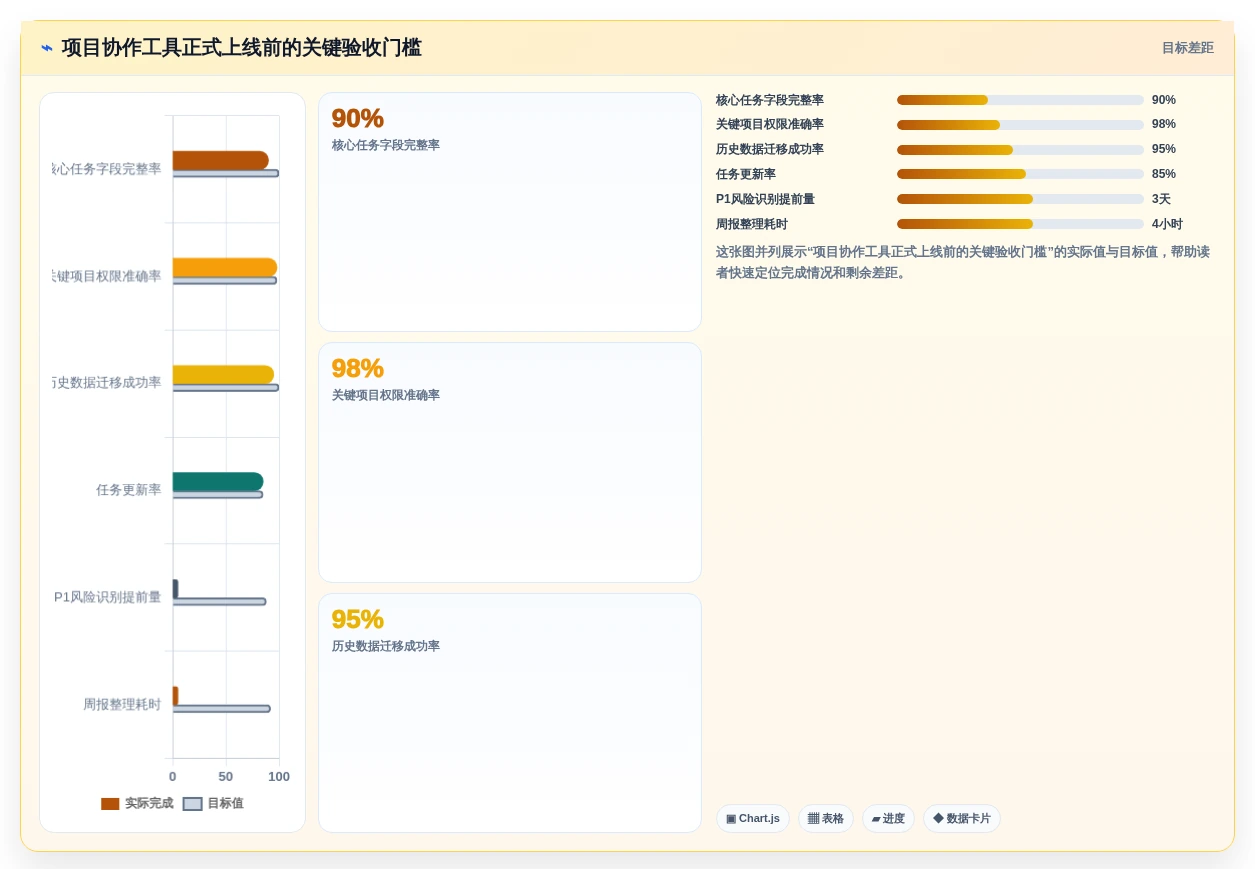This screenshot has width=1255, height=869.
Task: Click 任务更新率 progress bar
Action: 1020,174
